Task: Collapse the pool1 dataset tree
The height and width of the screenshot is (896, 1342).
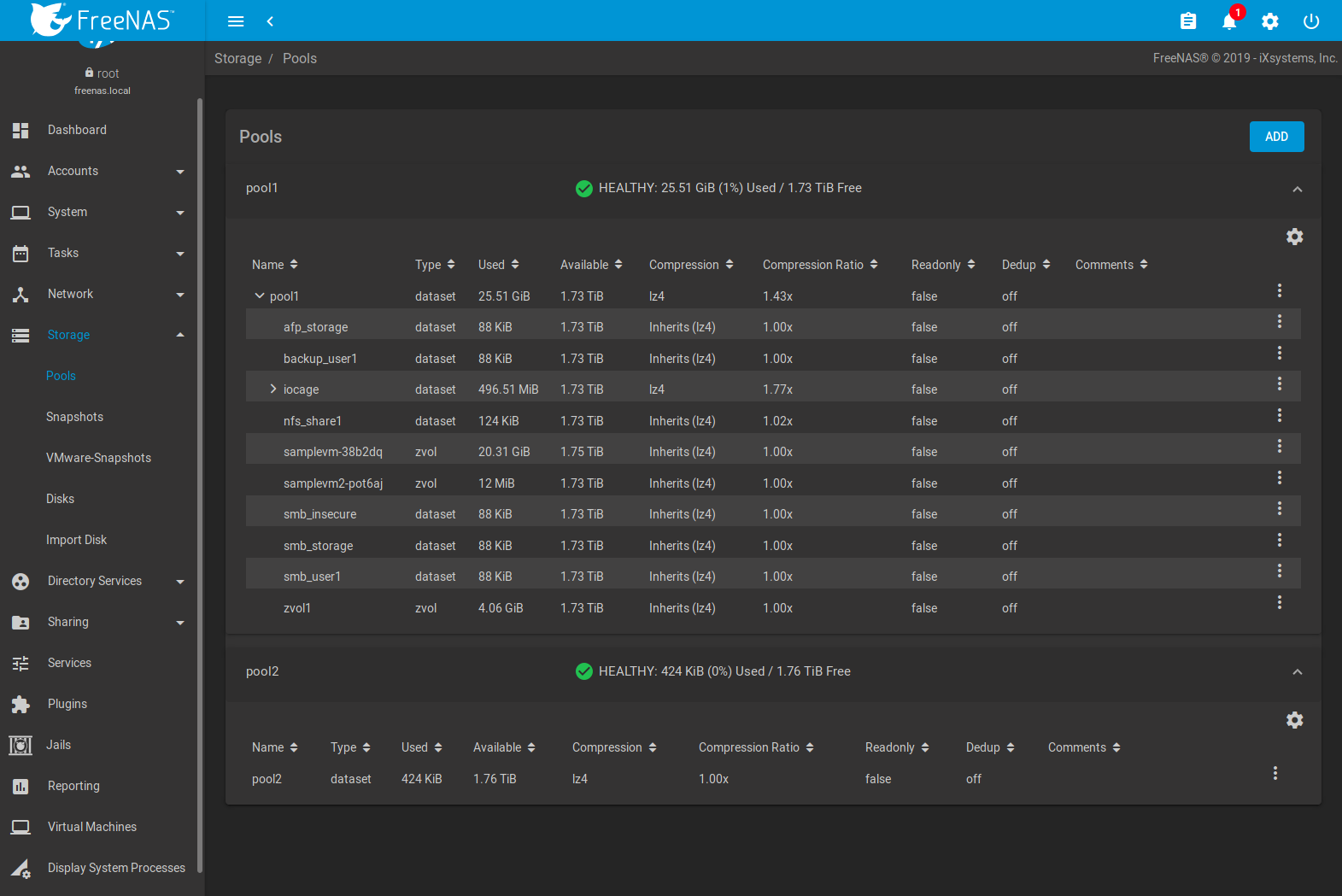Action: pos(260,296)
